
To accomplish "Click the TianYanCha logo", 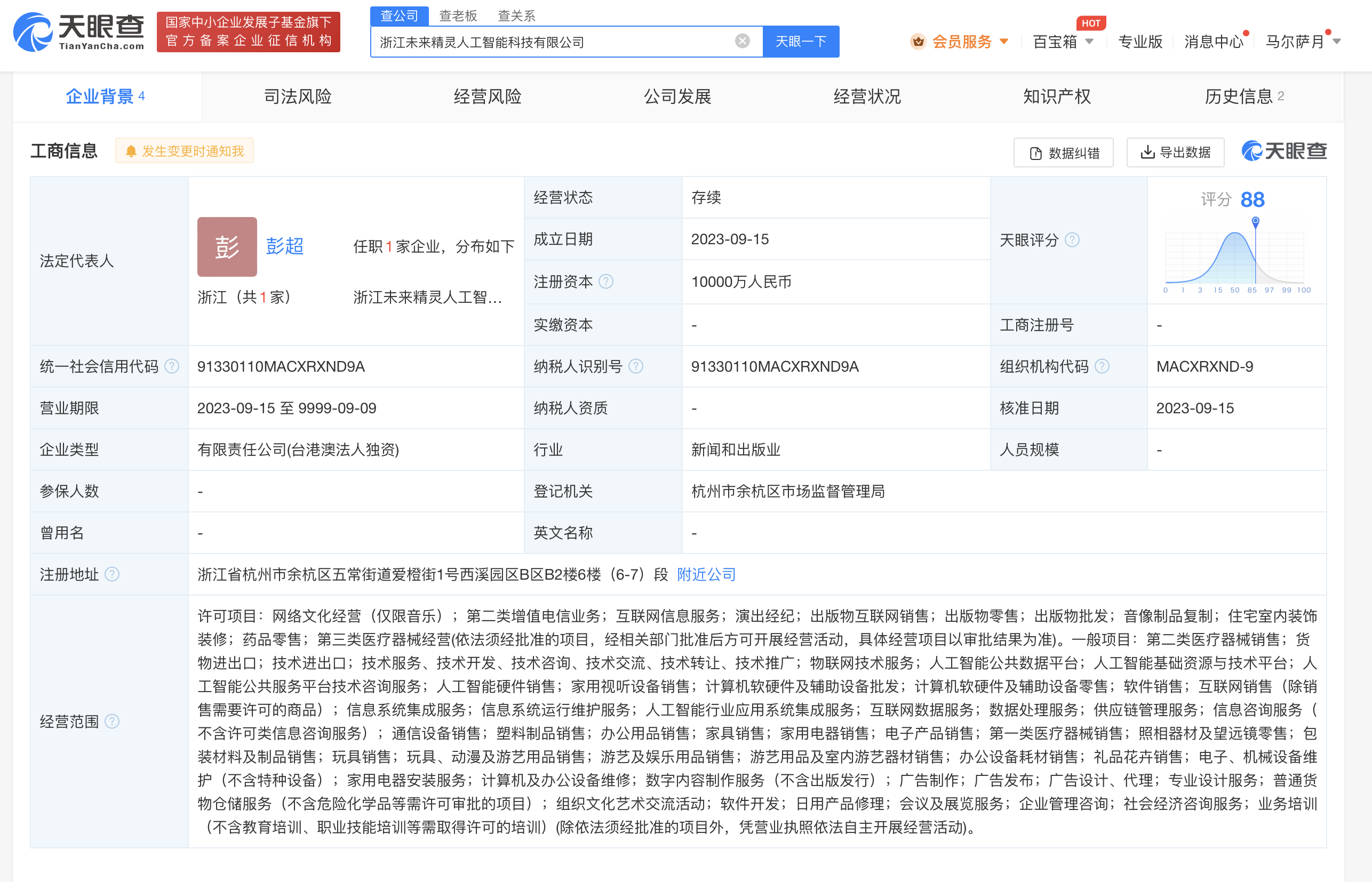I will [x=78, y=32].
